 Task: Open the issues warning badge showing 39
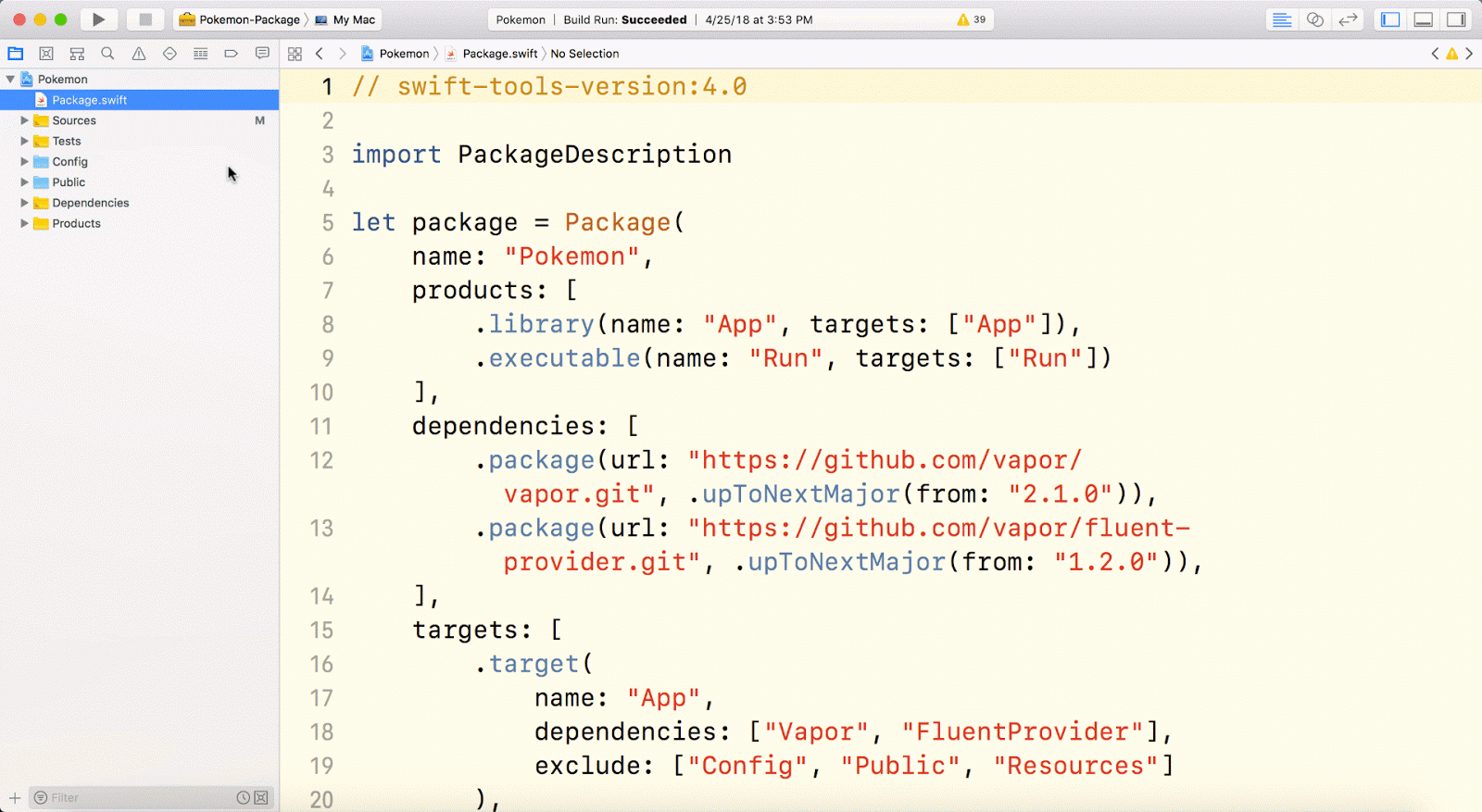[972, 19]
